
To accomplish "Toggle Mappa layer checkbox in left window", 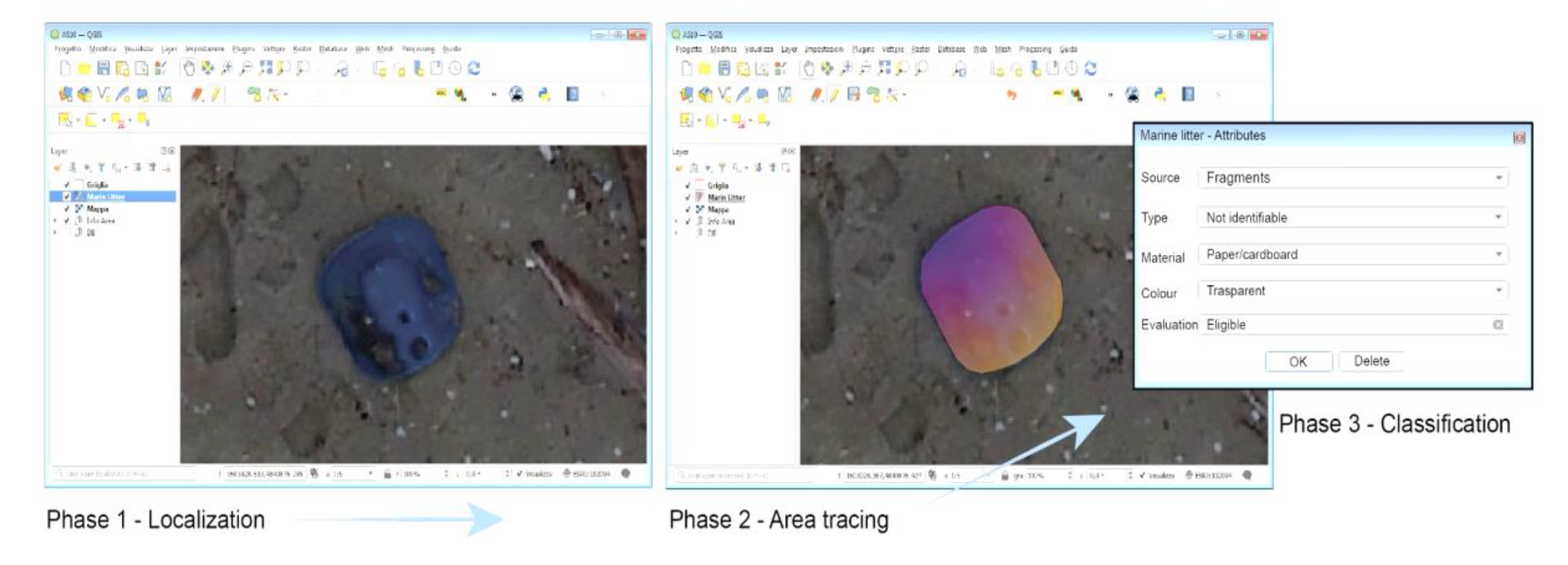I will (x=67, y=209).
